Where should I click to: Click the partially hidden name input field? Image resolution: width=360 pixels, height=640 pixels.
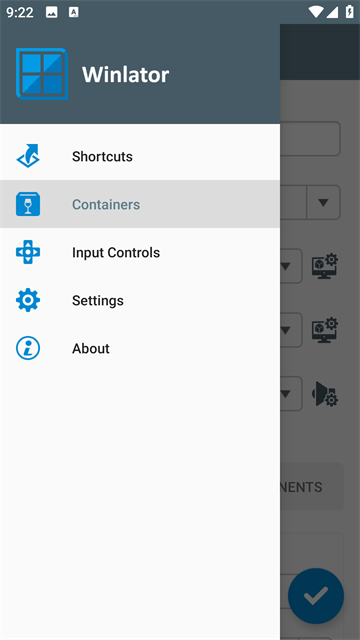310,138
